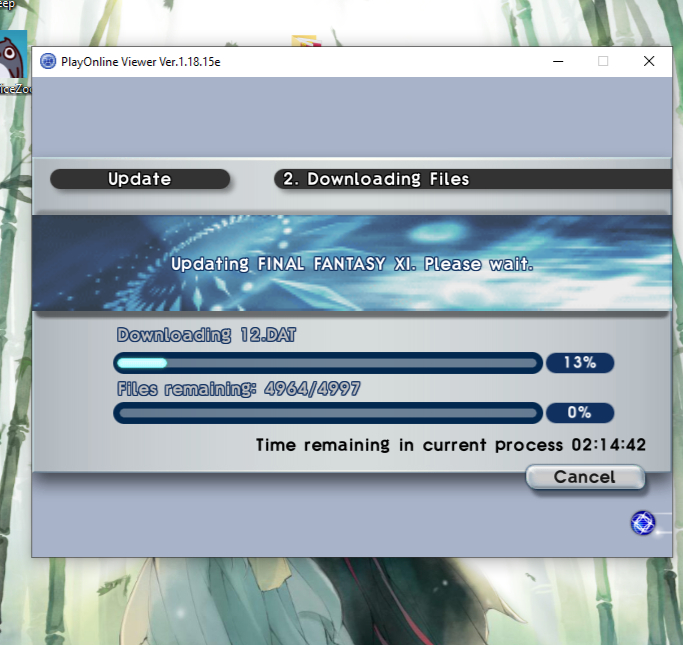
Task: Click the disabled maximize window button
Action: point(603,61)
